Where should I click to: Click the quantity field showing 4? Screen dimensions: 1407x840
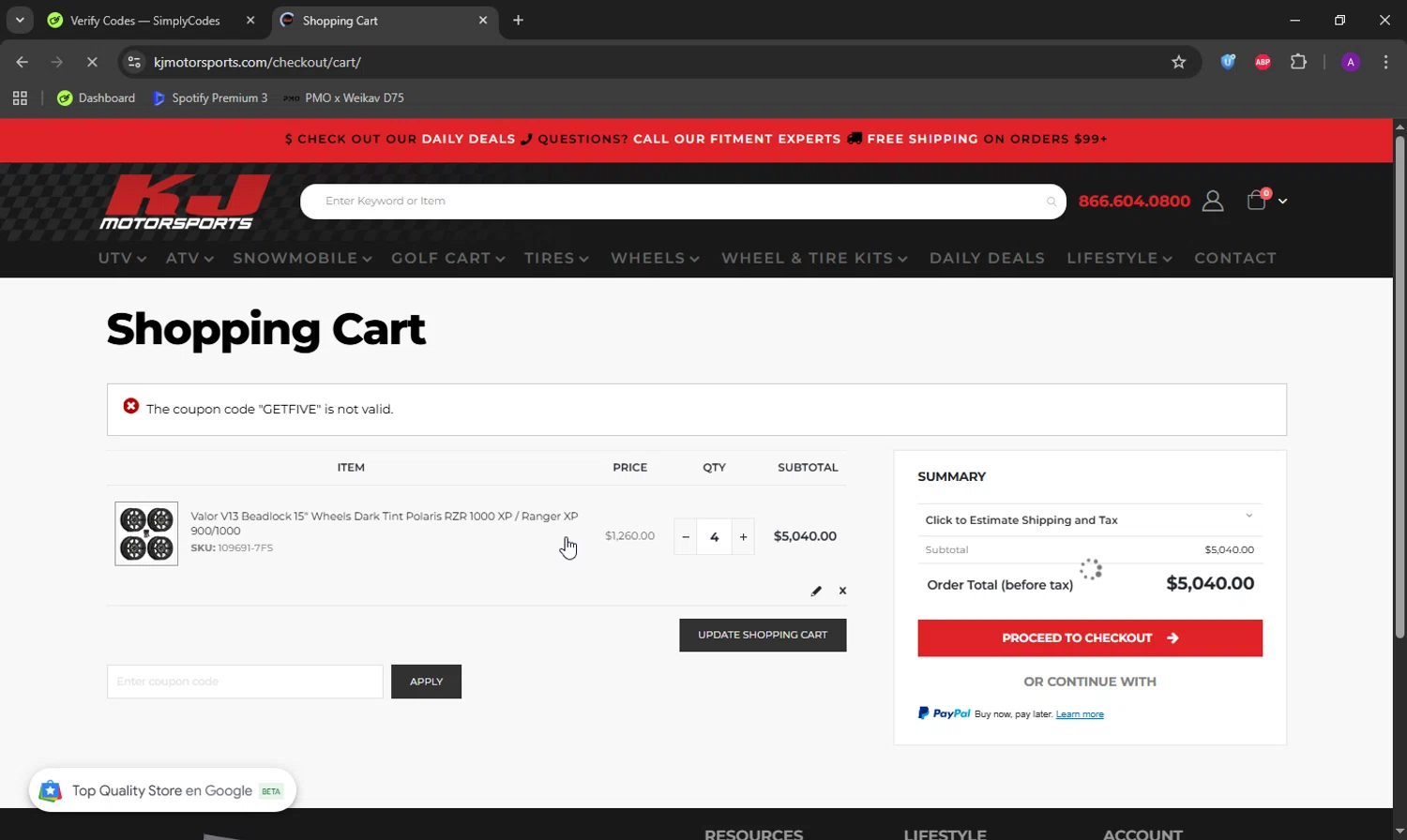(714, 537)
